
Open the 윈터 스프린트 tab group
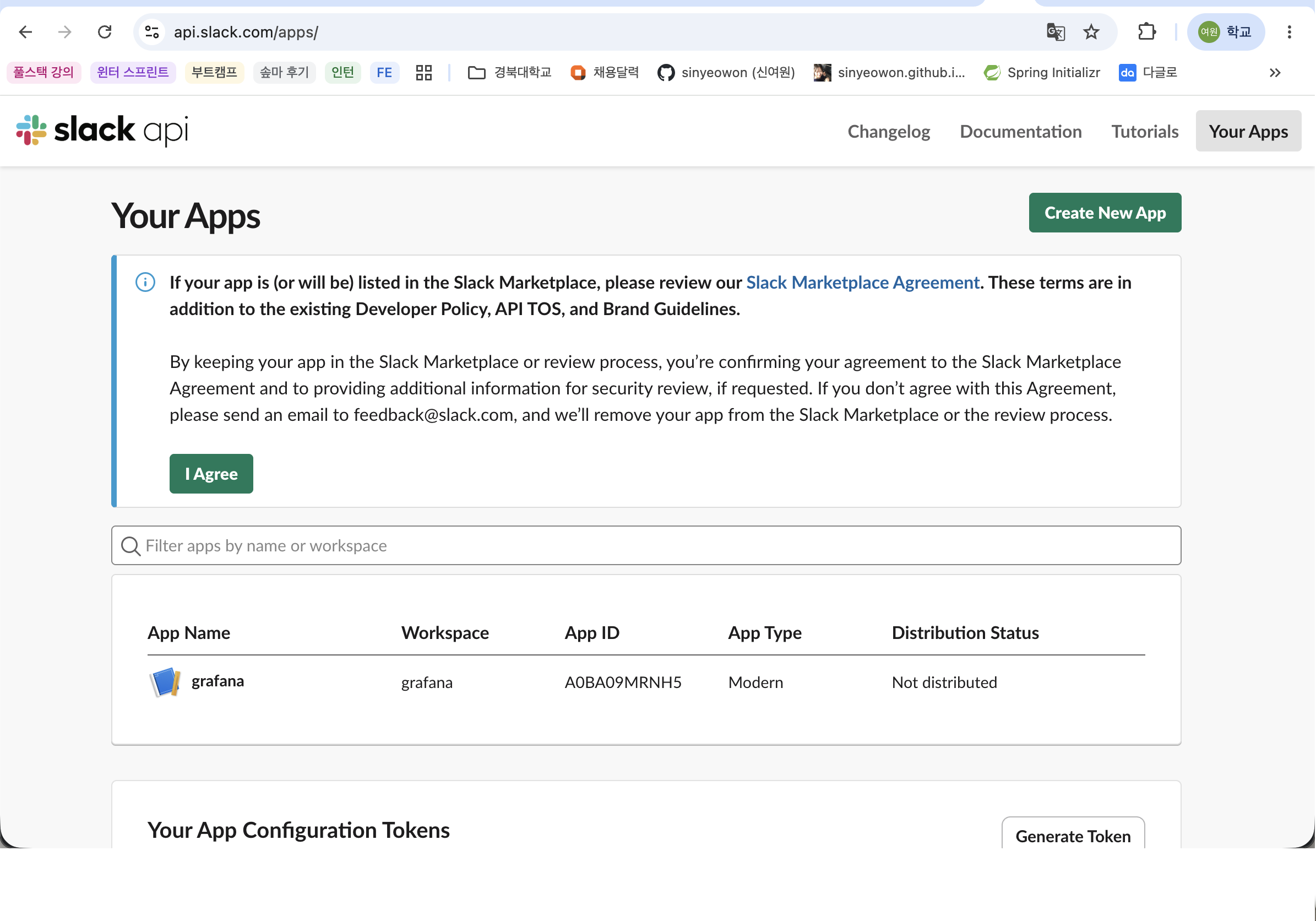coord(133,73)
